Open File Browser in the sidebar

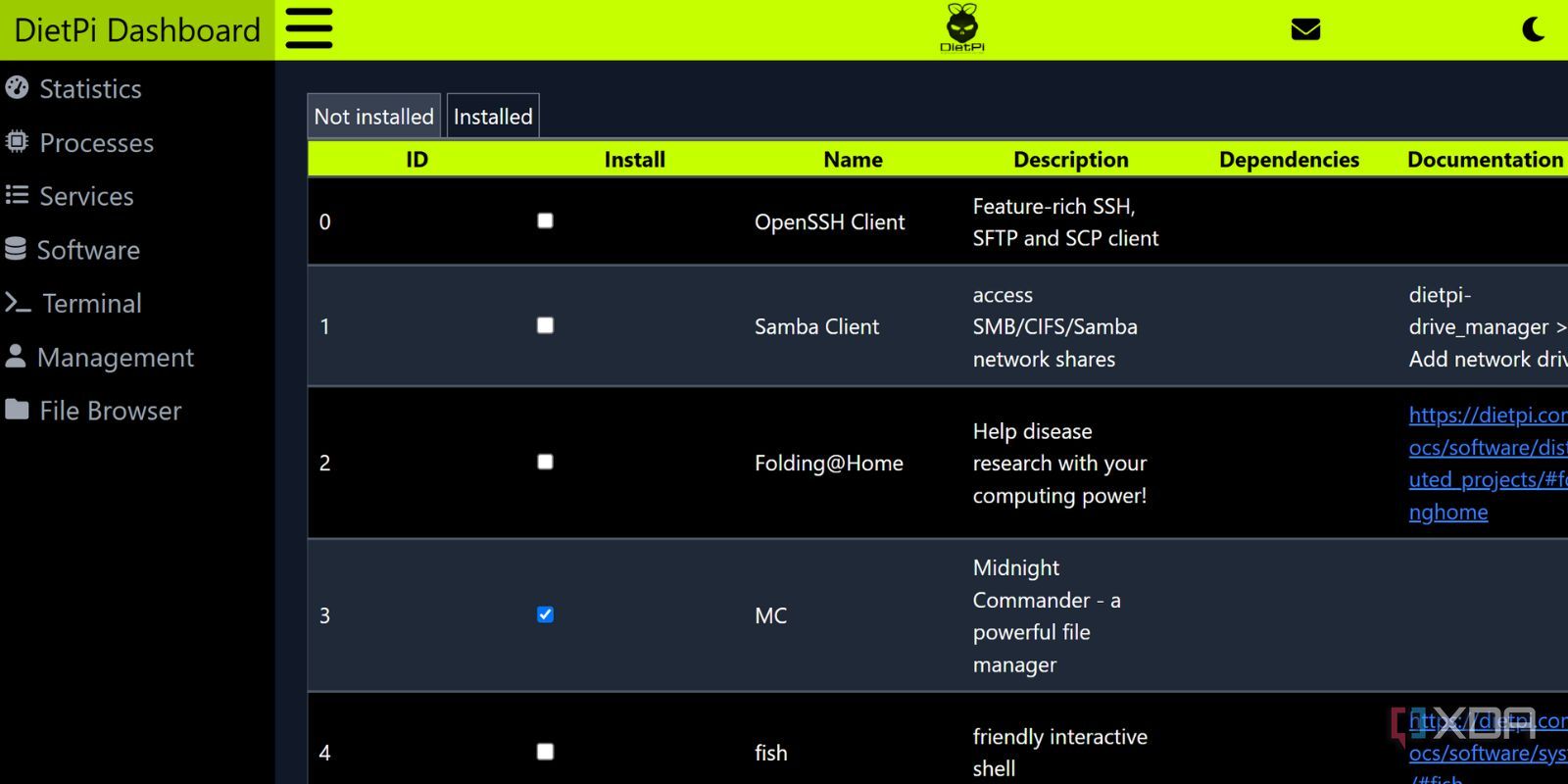(x=110, y=411)
